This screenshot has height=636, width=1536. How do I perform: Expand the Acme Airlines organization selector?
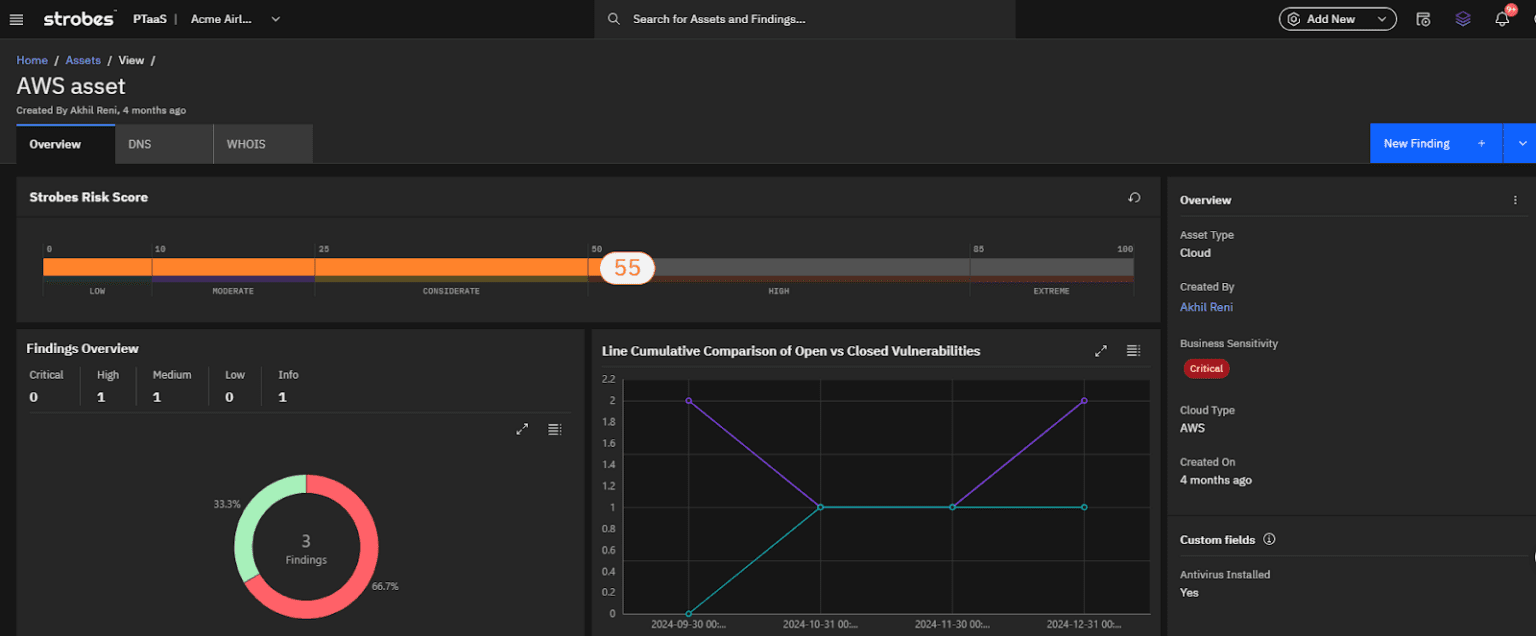(x=275, y=18)
